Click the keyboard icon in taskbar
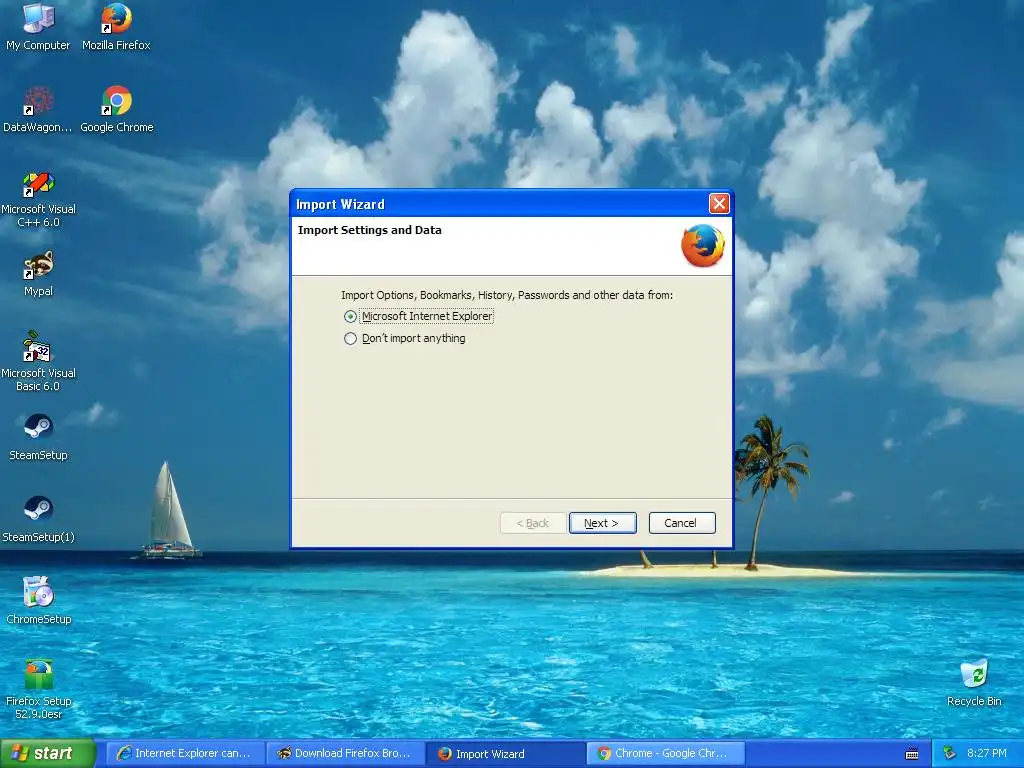Viewport: 1024px width, 768px height. (x=912, y=754)
